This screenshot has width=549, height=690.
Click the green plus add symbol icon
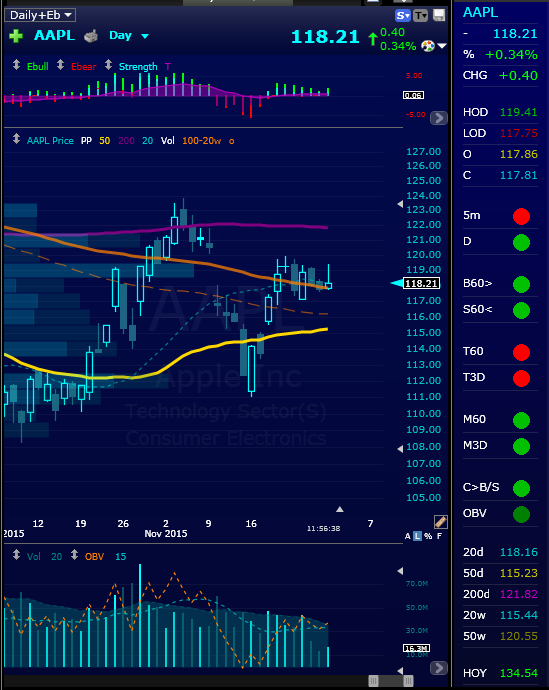coord(16,36)
